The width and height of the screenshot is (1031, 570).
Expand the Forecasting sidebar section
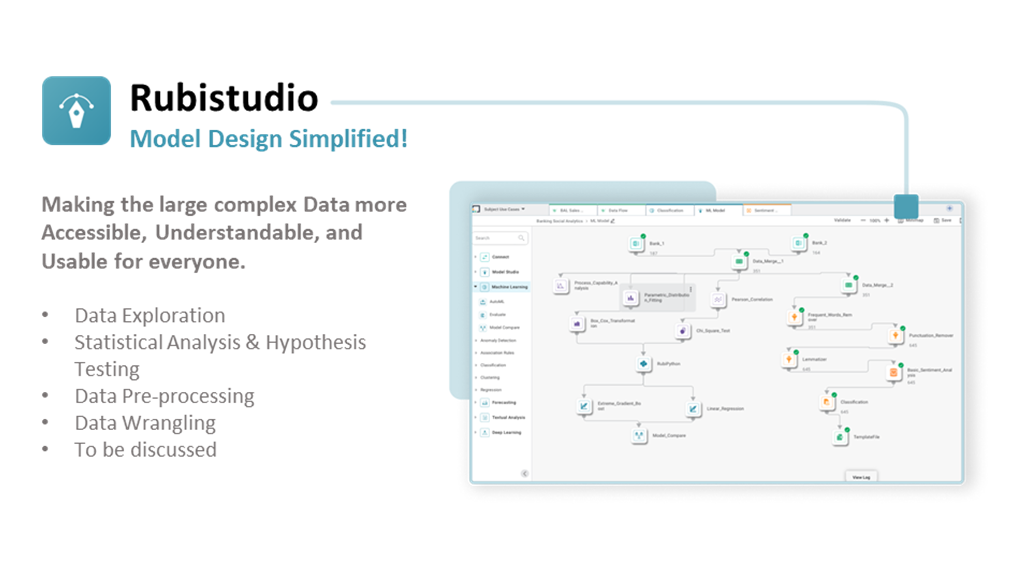pos(476,403)
